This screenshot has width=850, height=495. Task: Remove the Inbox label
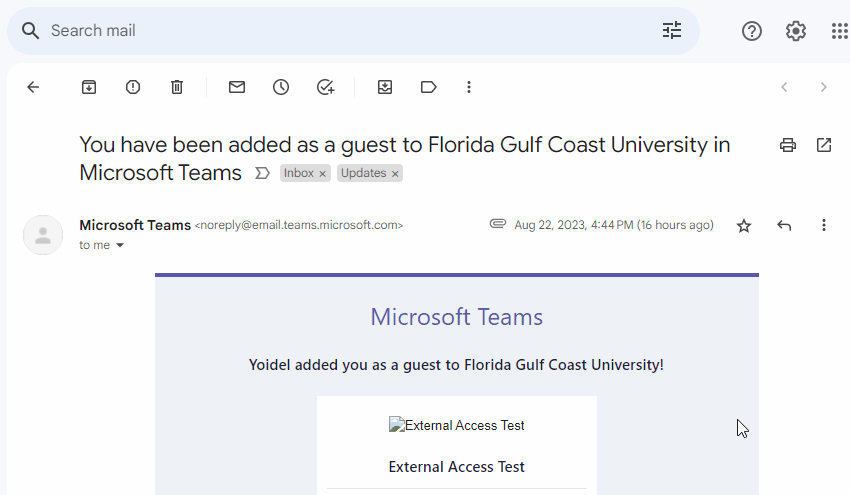(323, 173)
